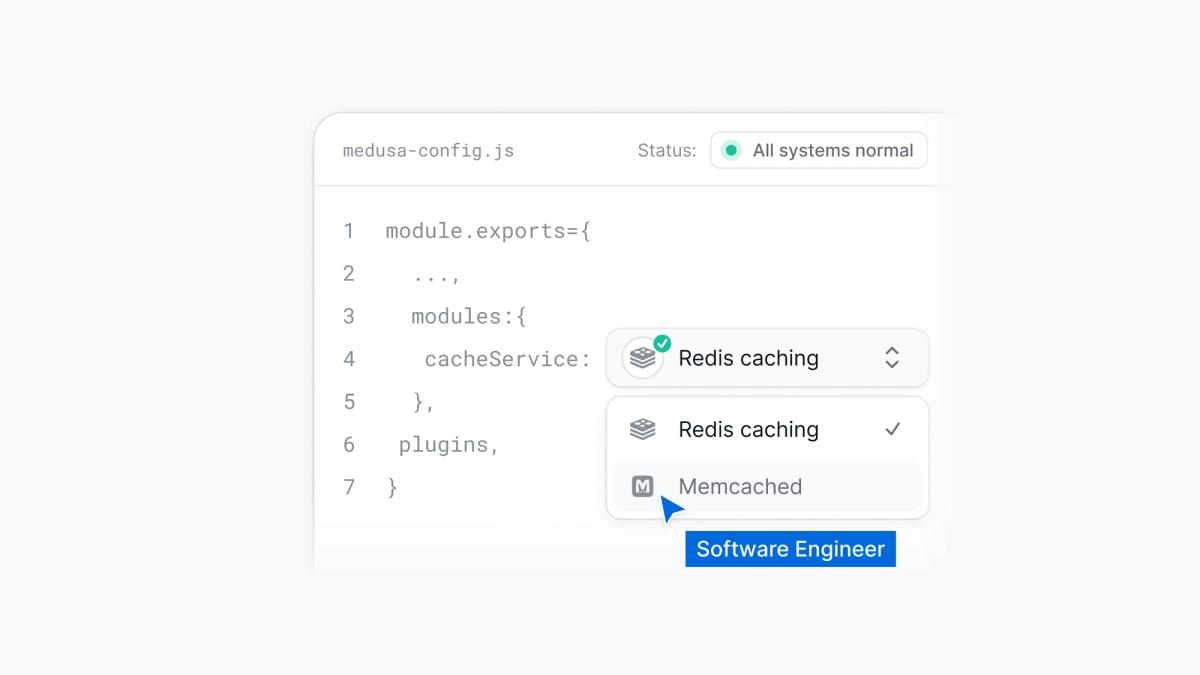This screenshot has width=1200, height=675.
Task: Toggle the All systems normal status badge
Action: tap(818, 150)
